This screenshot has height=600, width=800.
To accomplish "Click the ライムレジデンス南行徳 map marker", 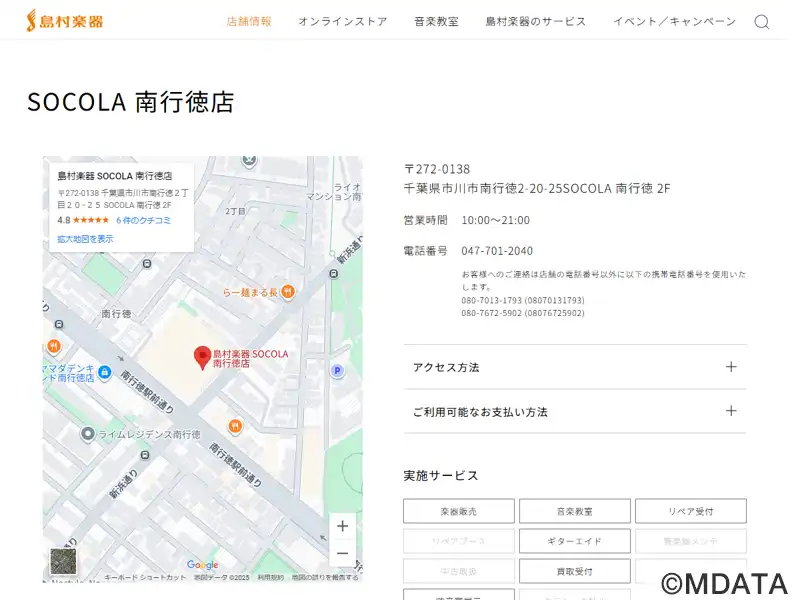I will (88, 434).
